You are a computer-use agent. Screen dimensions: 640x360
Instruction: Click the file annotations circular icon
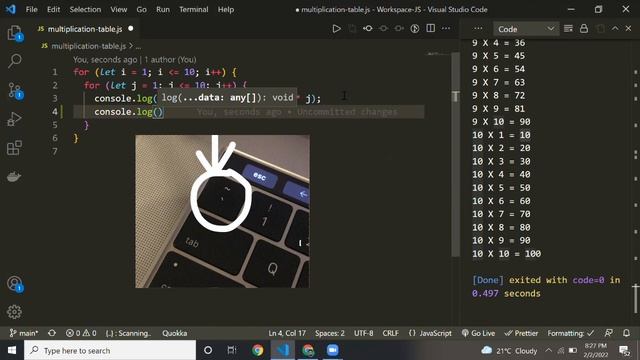[415, 29]
